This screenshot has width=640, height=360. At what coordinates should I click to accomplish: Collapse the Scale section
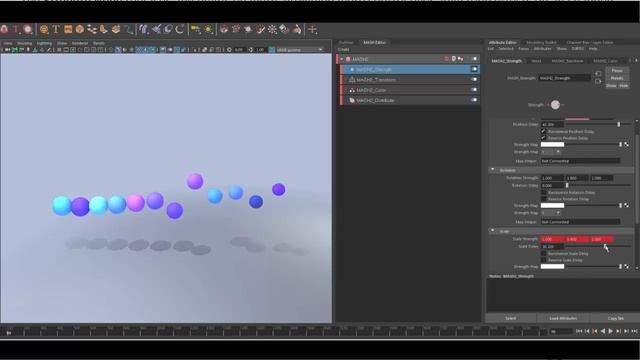(493, 231)
